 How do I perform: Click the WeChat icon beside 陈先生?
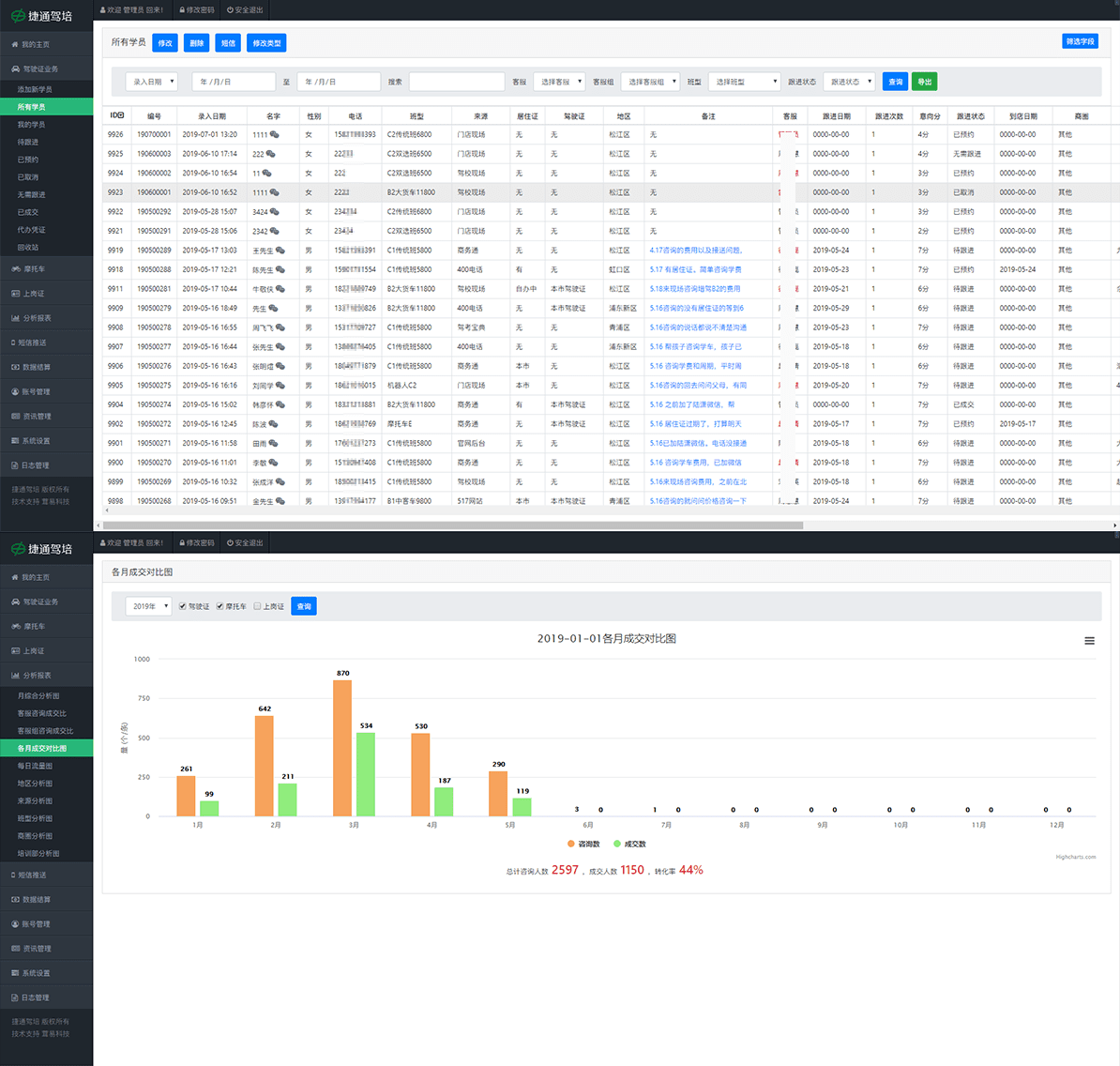280,270
